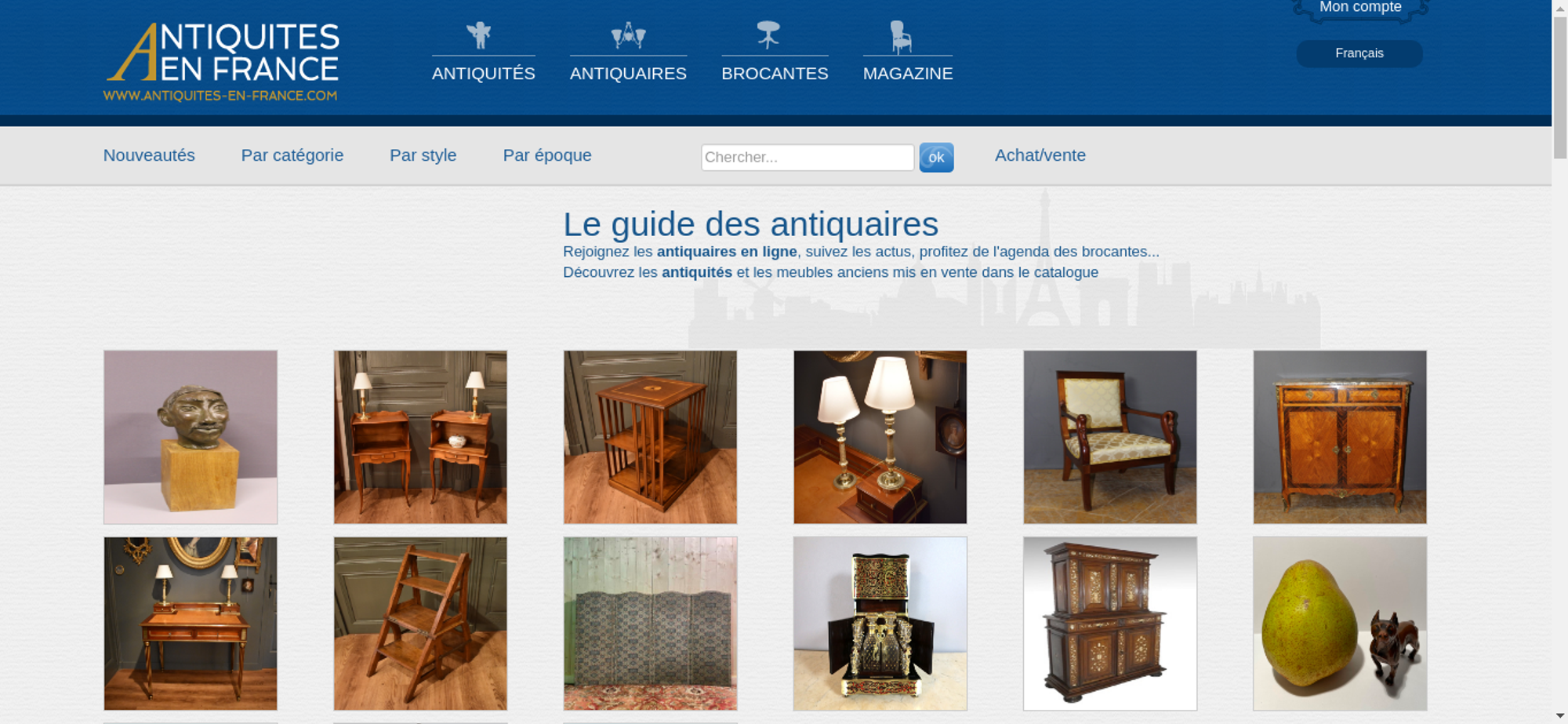
Task: Open the Par catégorie menu
Action: click(292, 155)
